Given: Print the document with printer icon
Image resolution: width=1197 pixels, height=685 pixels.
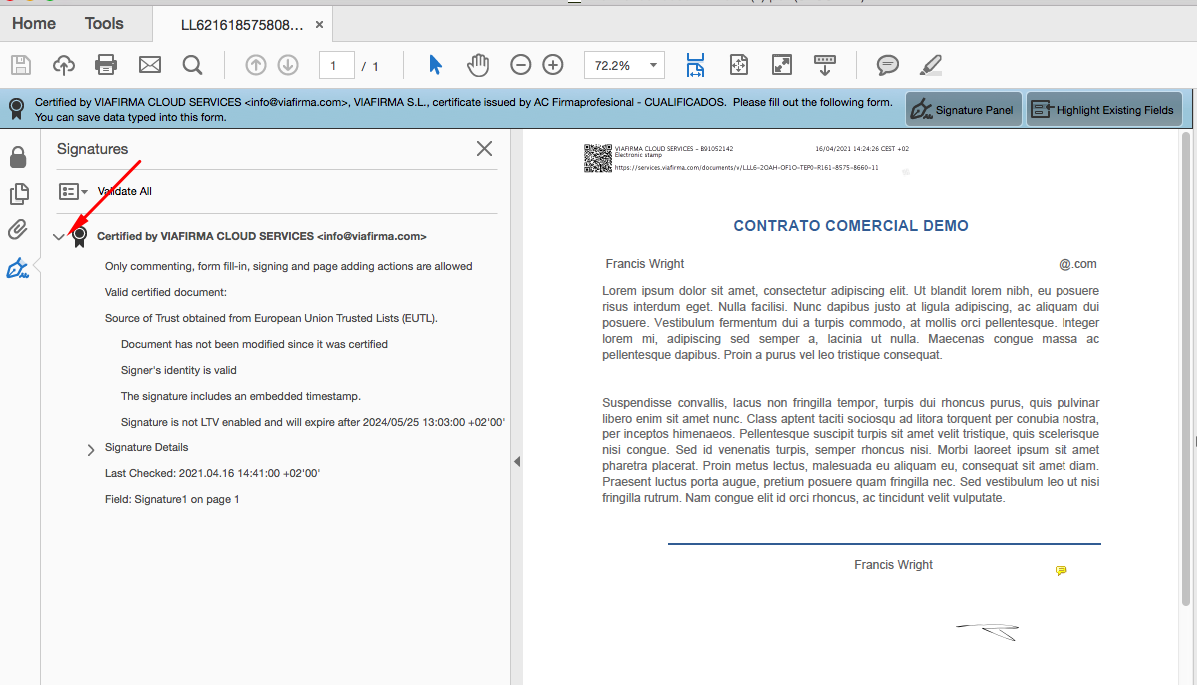Looking at the screenshot, I should pyautogui.click(x=106, y=65).
